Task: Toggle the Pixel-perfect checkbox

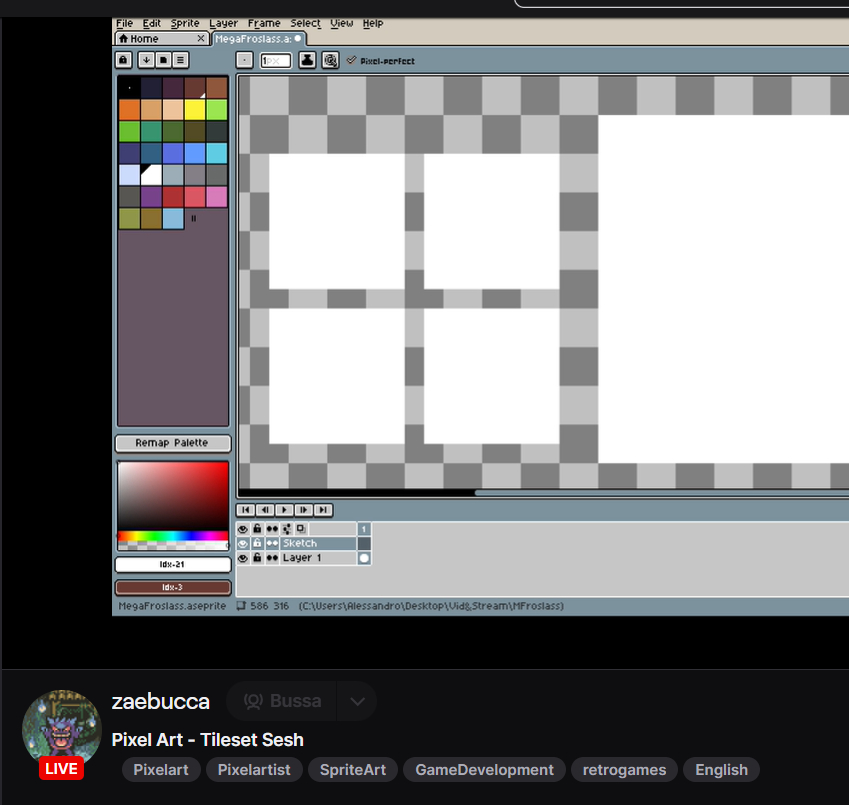Action: 352,60
